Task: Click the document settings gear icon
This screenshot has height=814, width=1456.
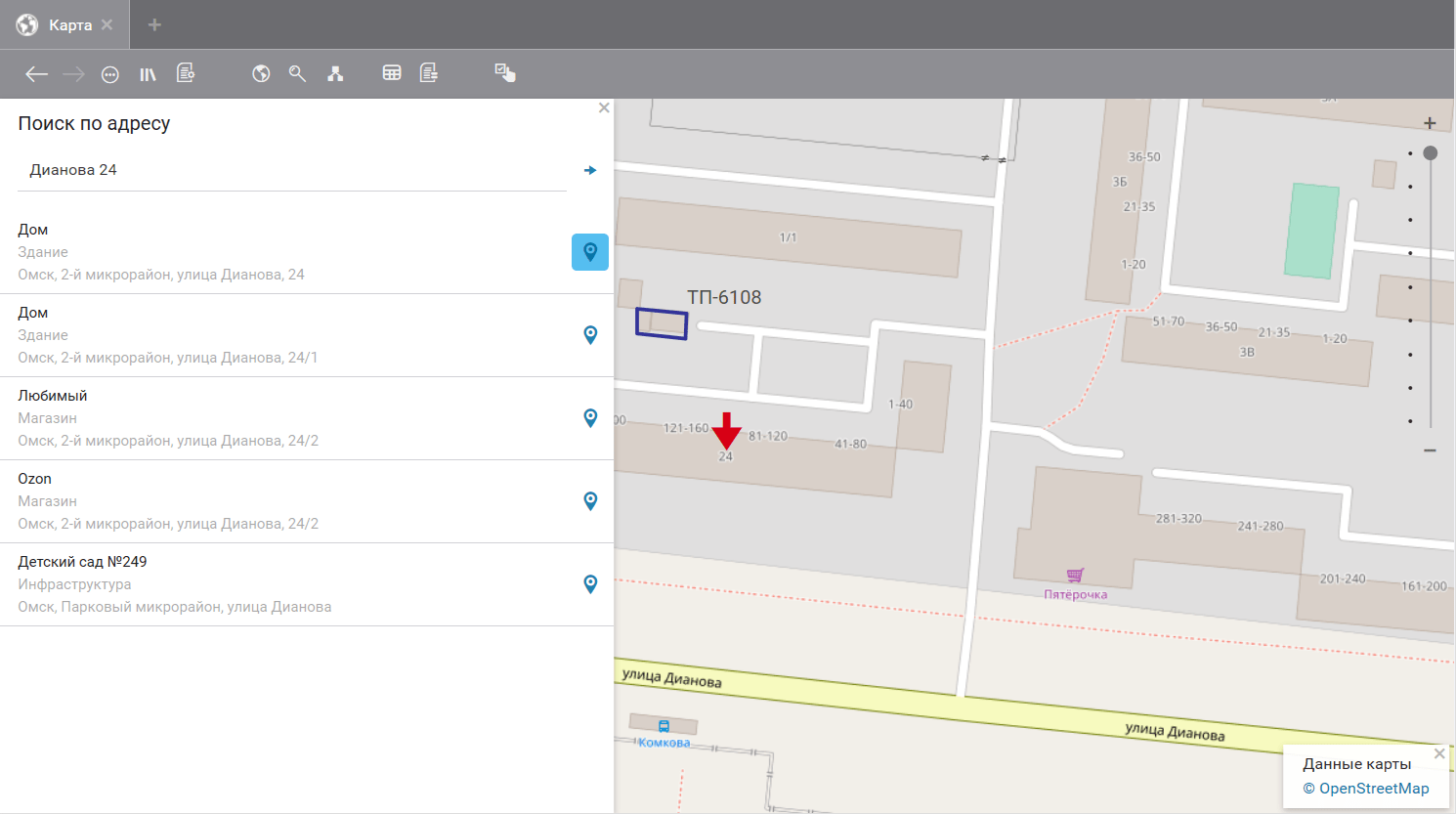Action: 186,73
